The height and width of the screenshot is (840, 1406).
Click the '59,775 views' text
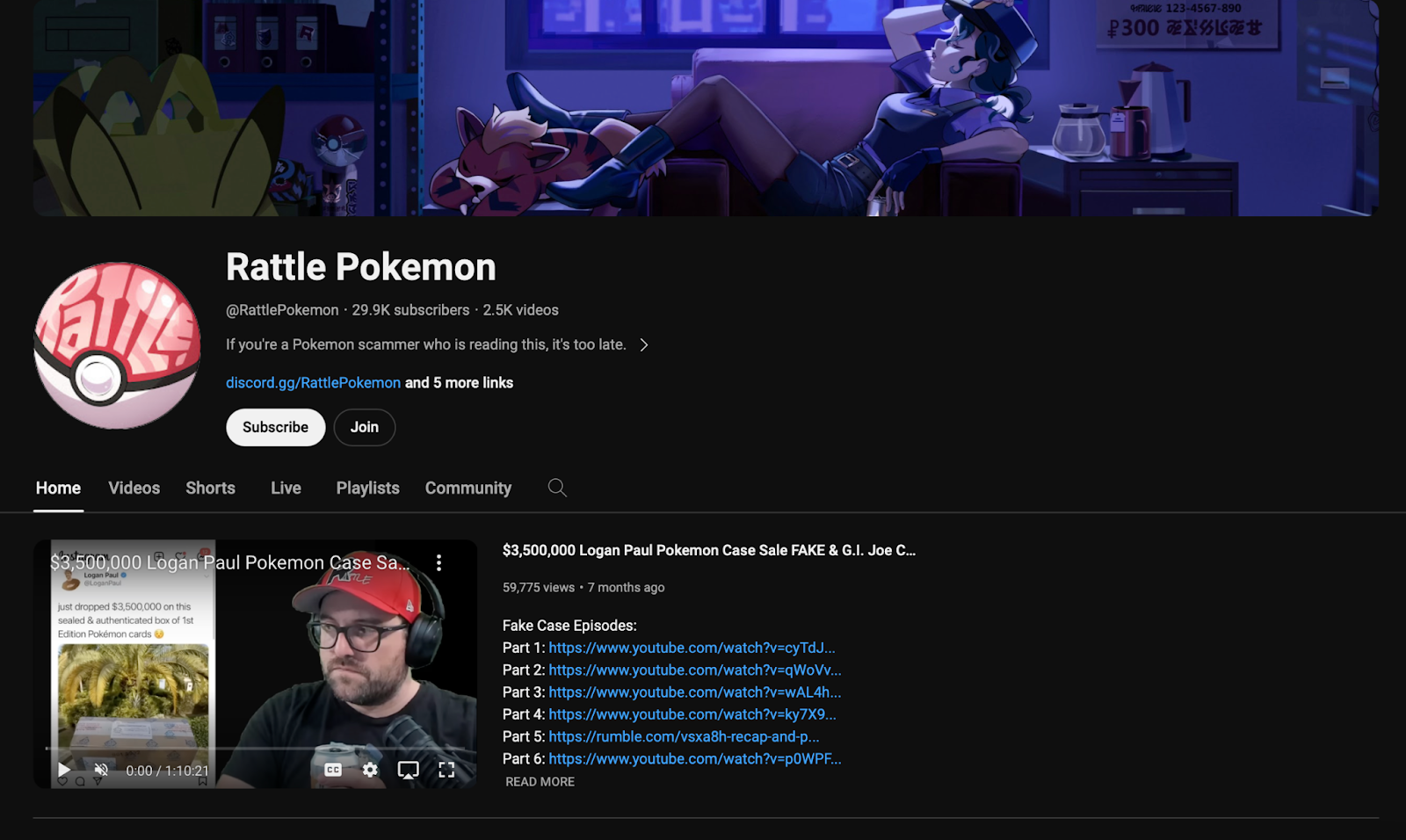[x=539, y=588]
